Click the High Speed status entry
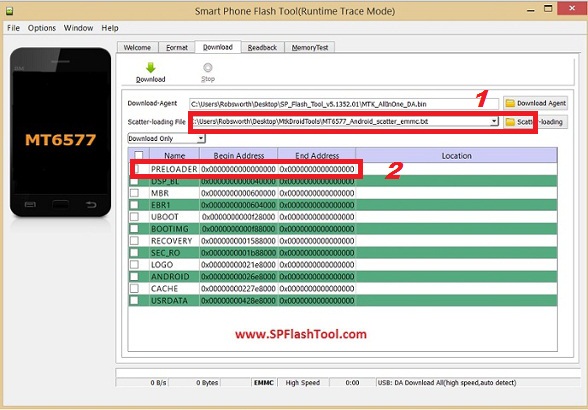588x410 pixels. coord(303,383)
